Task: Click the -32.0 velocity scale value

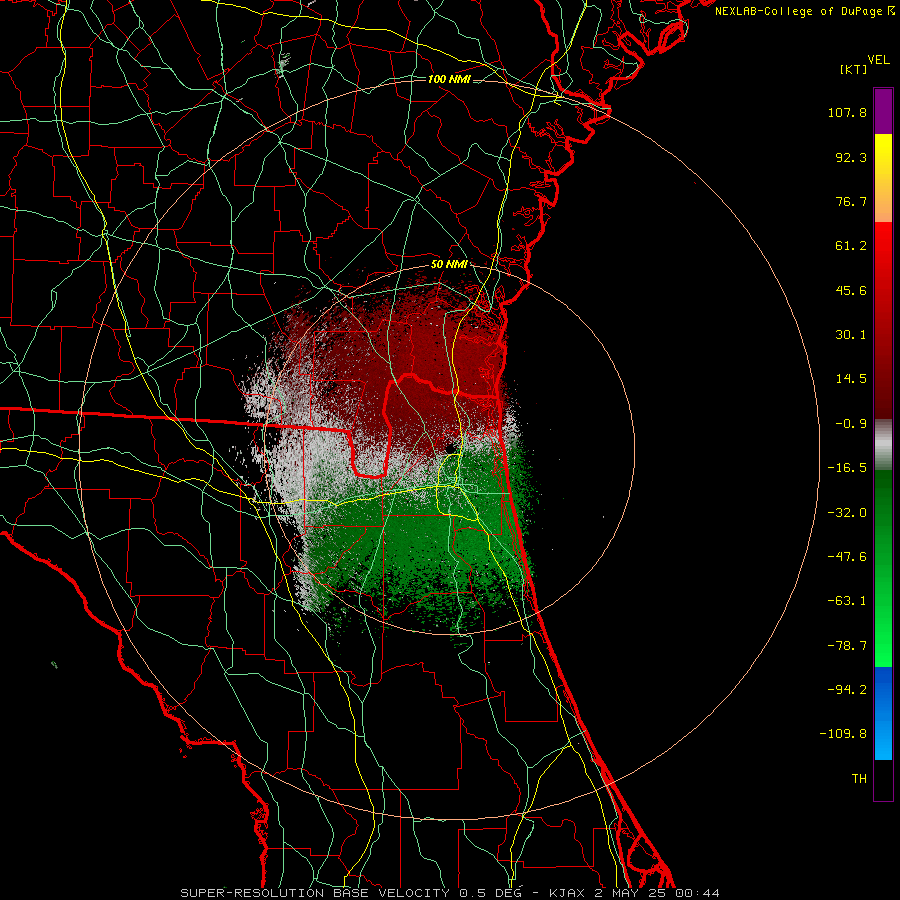Action: pyautogui.click(x=847, y=513)
